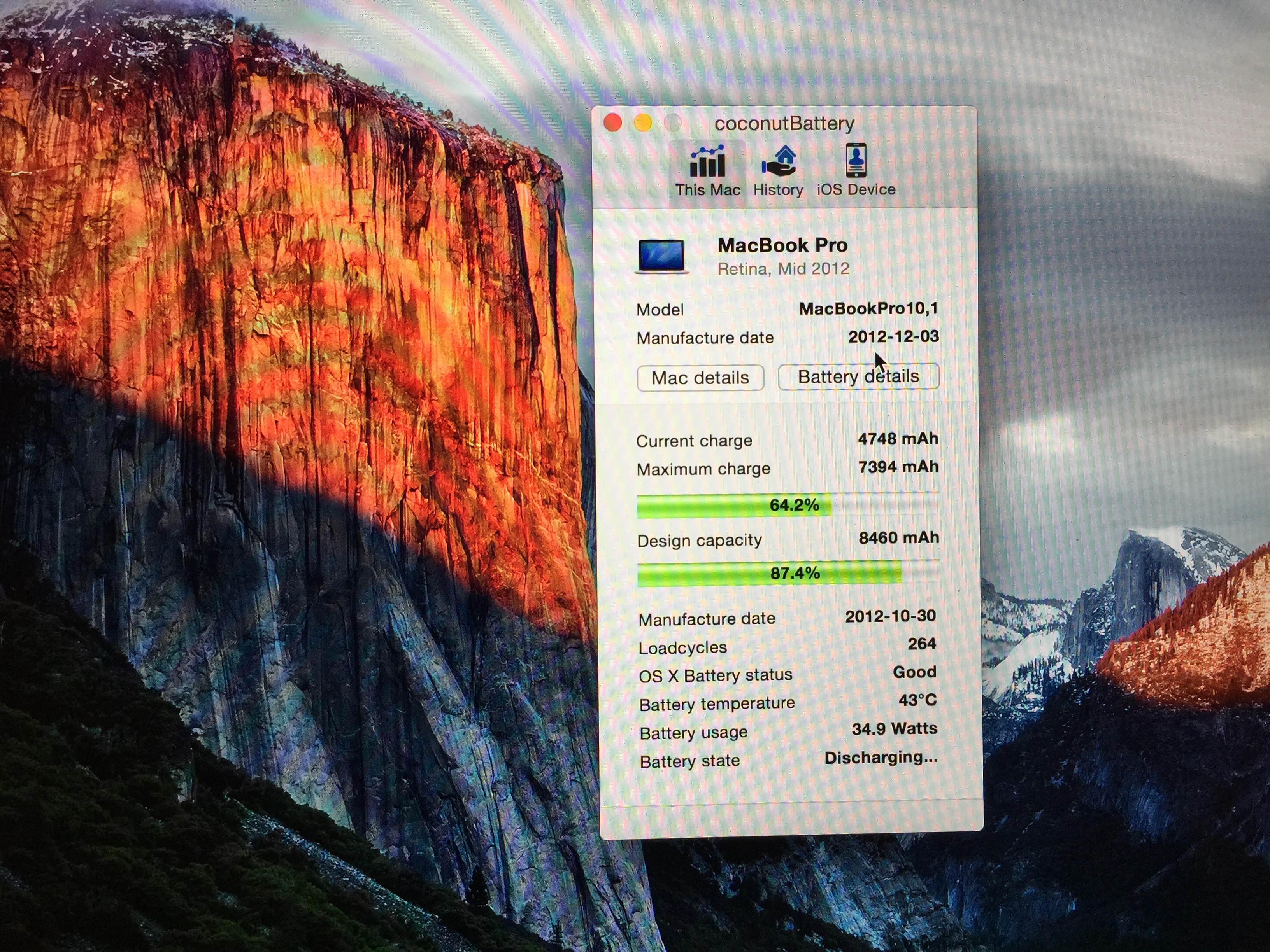1270x952 pixels.
Task: Click the gray zoom window button
Action: pyautogui.click(x=672, y=122)
